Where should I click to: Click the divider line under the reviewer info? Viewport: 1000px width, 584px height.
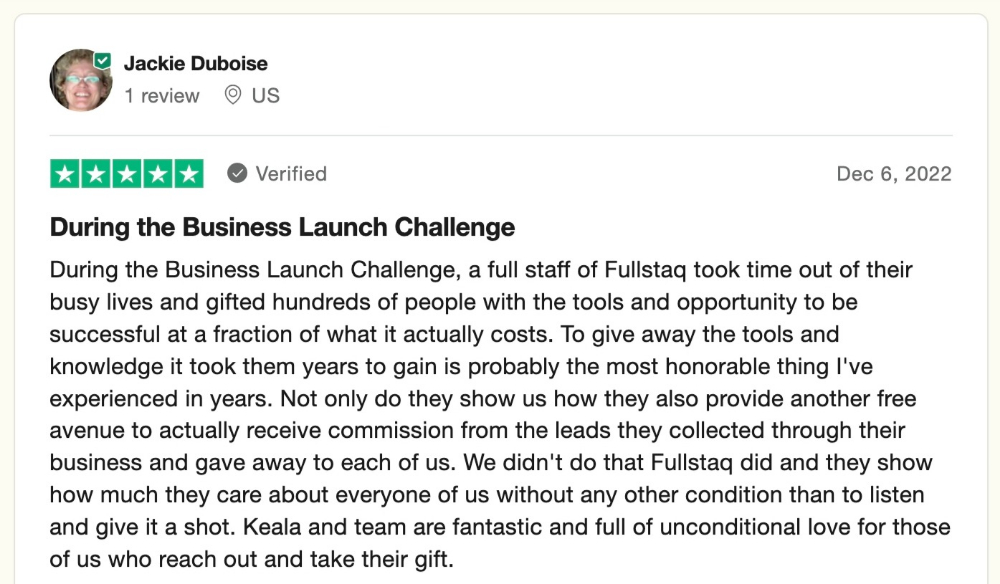pyautogui.click(x=501, y=135)
